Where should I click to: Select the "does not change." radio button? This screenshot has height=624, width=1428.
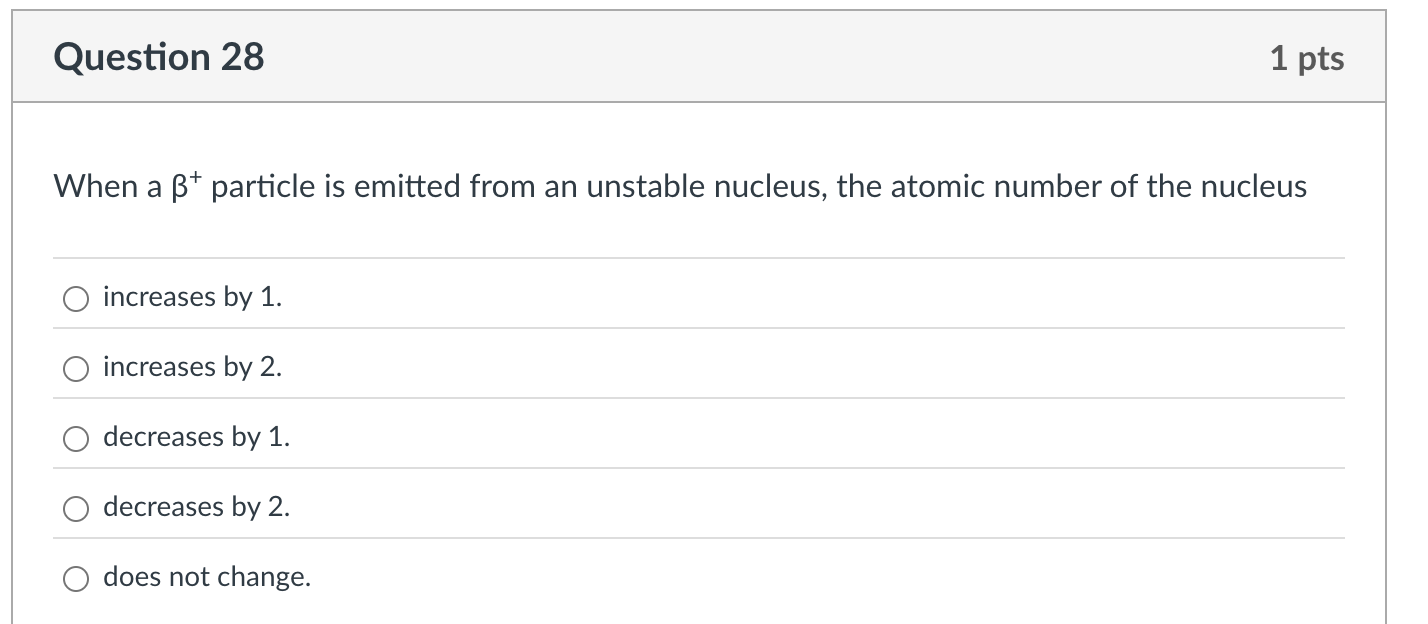(x=75, y=578)
